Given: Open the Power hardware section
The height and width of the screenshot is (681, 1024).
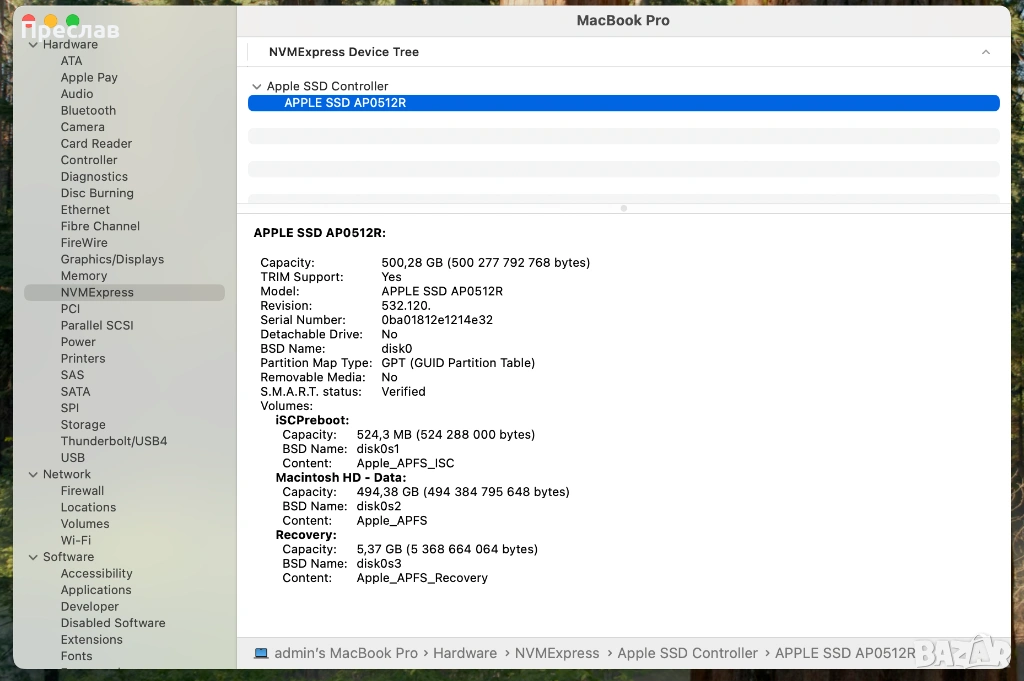Looking at the screenshot, I should [78, 342].
